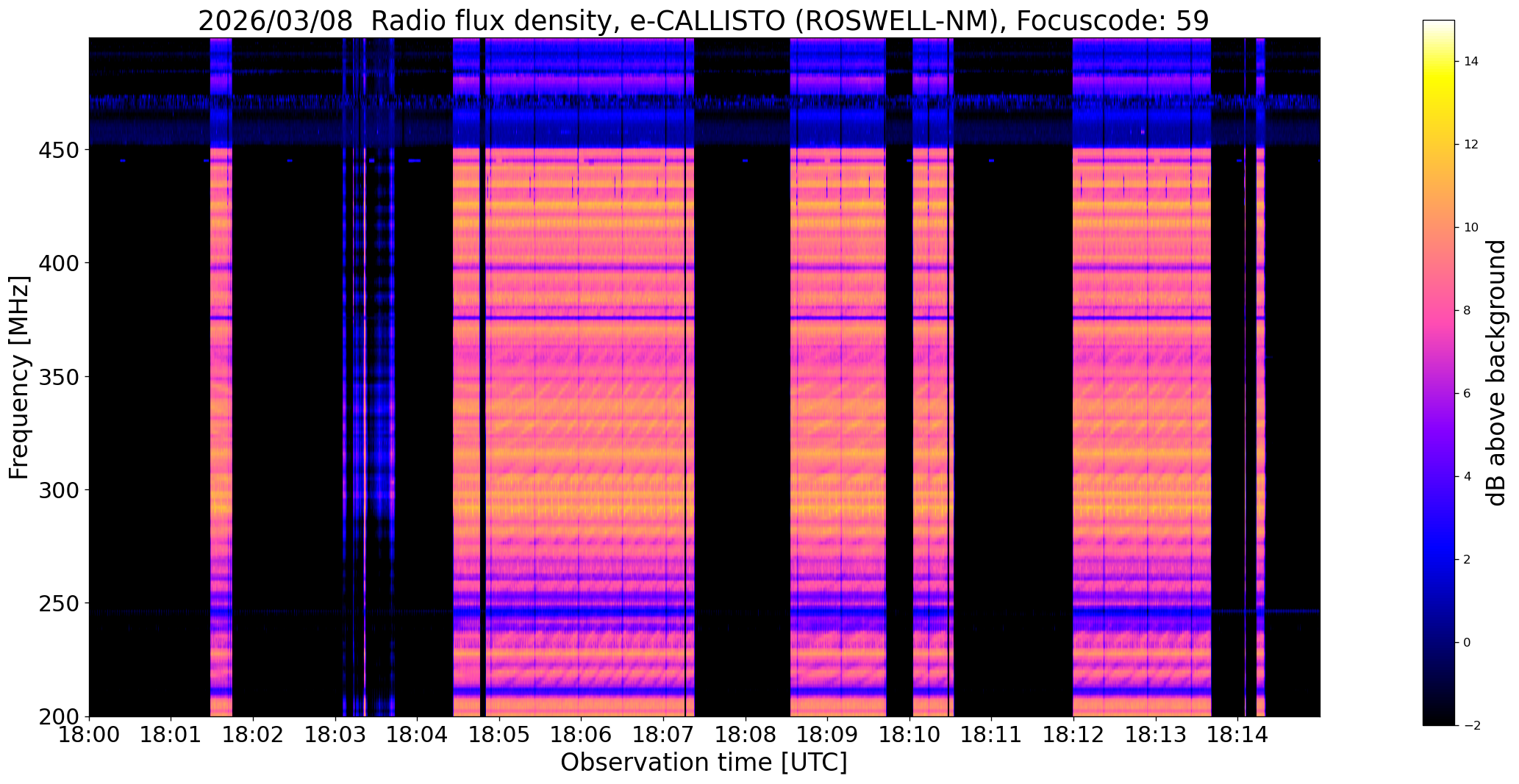Click the 18:14 time tick label
The width and height of the screenshot is (1519, 784).
coord(1238,735)
